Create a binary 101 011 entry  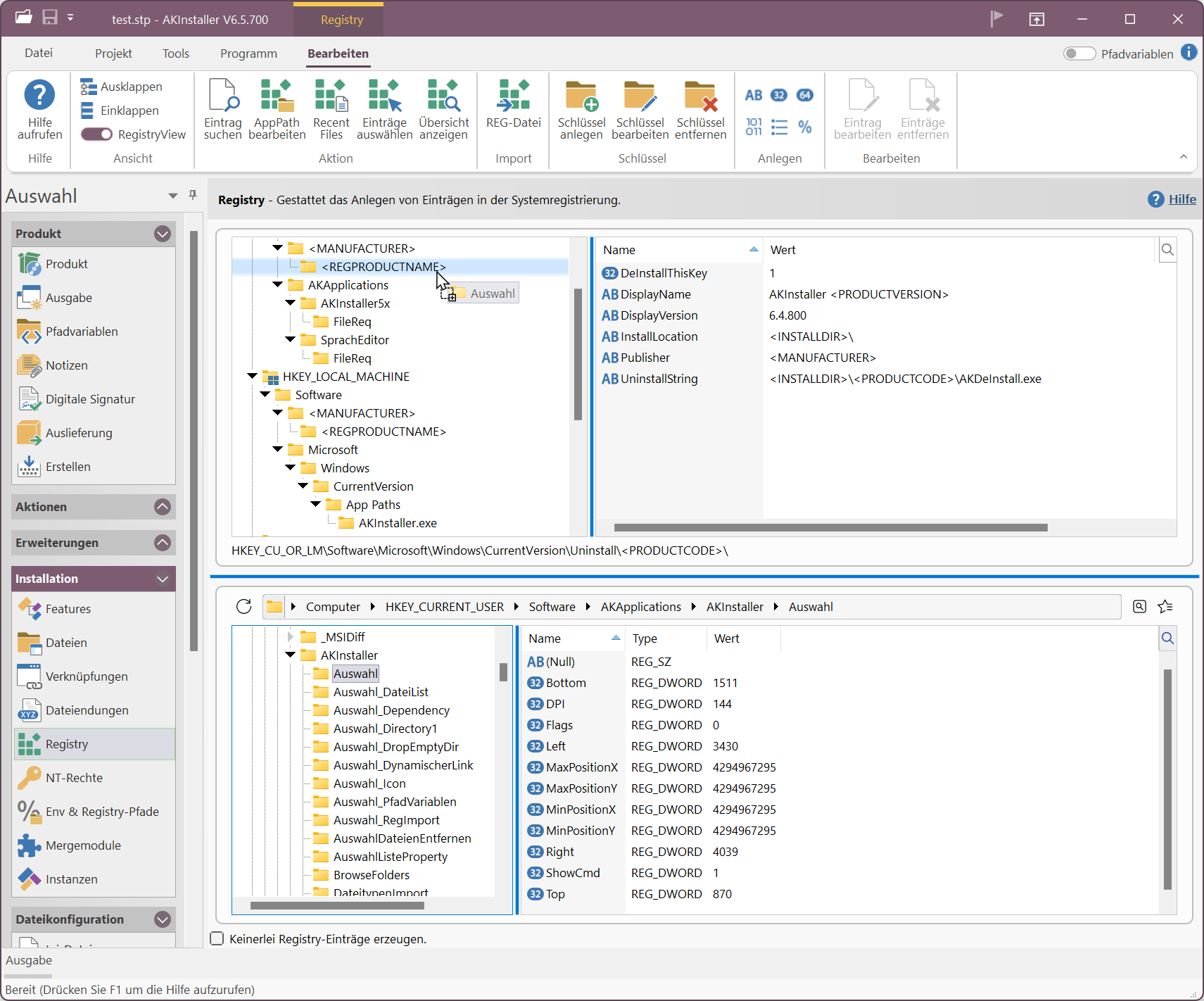pyautogui.click(x=754, y=127)
